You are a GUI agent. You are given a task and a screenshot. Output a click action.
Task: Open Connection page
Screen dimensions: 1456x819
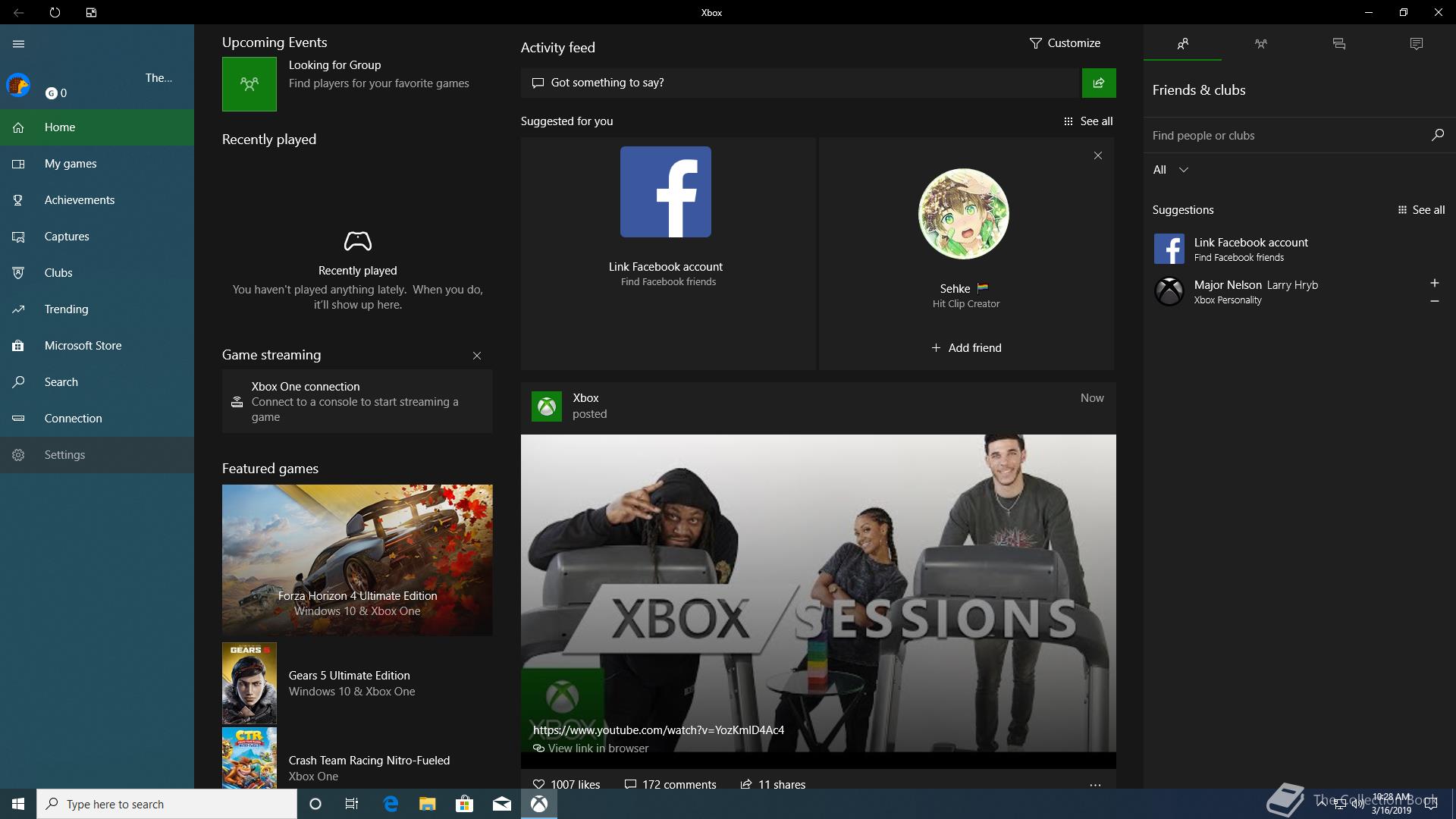pyautogui.click(x=97, y=419)
